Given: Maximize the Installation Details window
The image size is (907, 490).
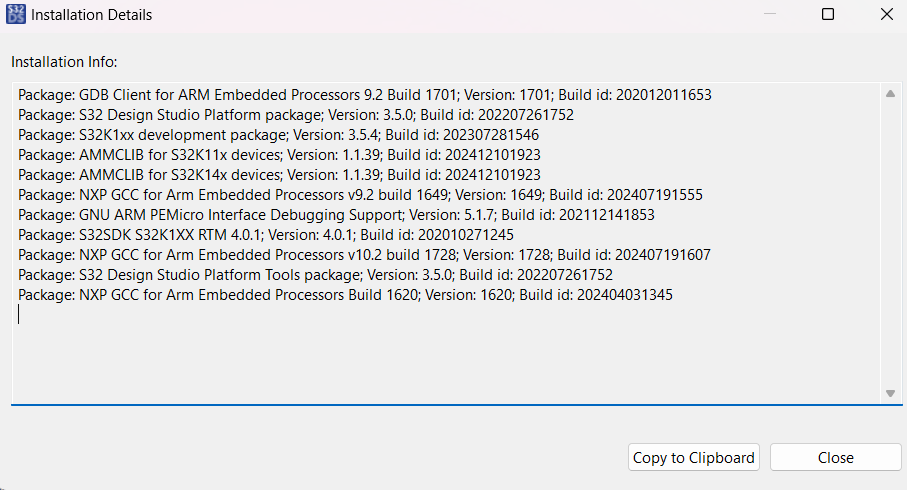Looking at the screenshot, I should click(828, 15).
